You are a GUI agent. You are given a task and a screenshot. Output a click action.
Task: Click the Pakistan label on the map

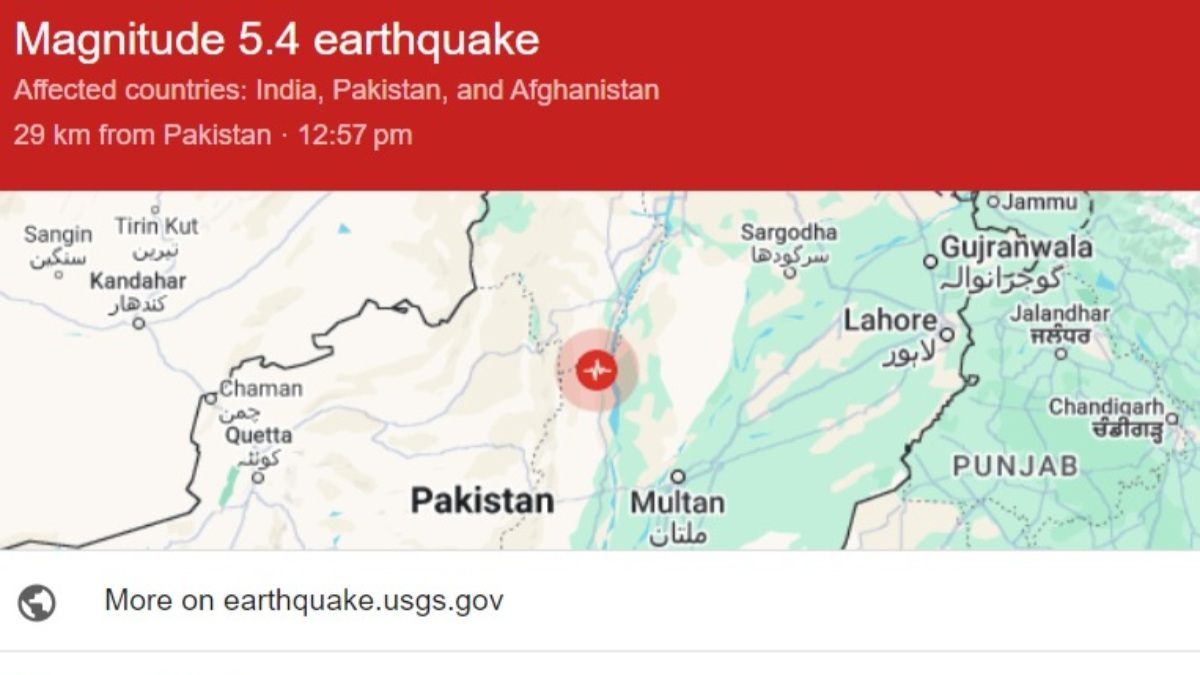pos(485,499)
